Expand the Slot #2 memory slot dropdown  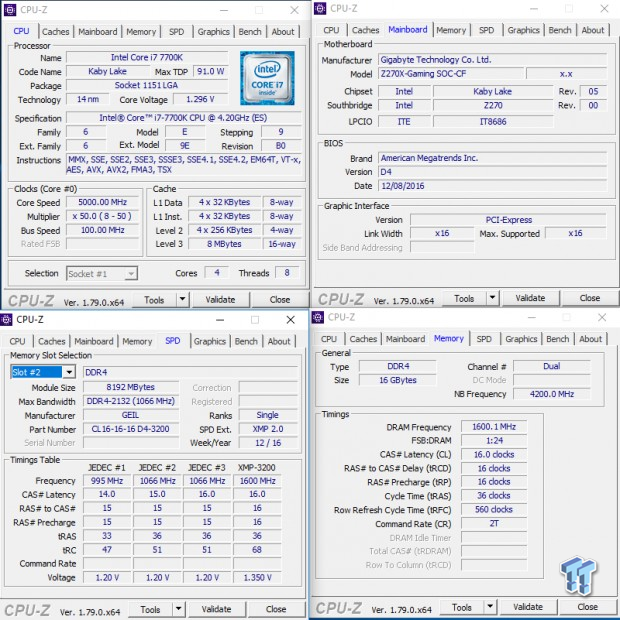point(69,372)
